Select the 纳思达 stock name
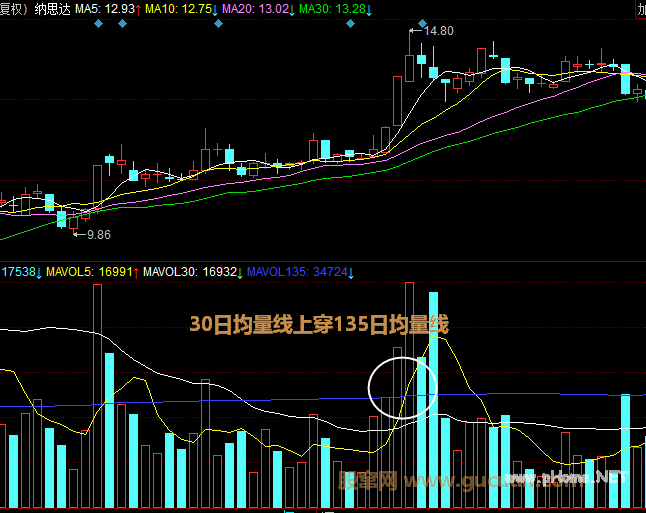 53,9
